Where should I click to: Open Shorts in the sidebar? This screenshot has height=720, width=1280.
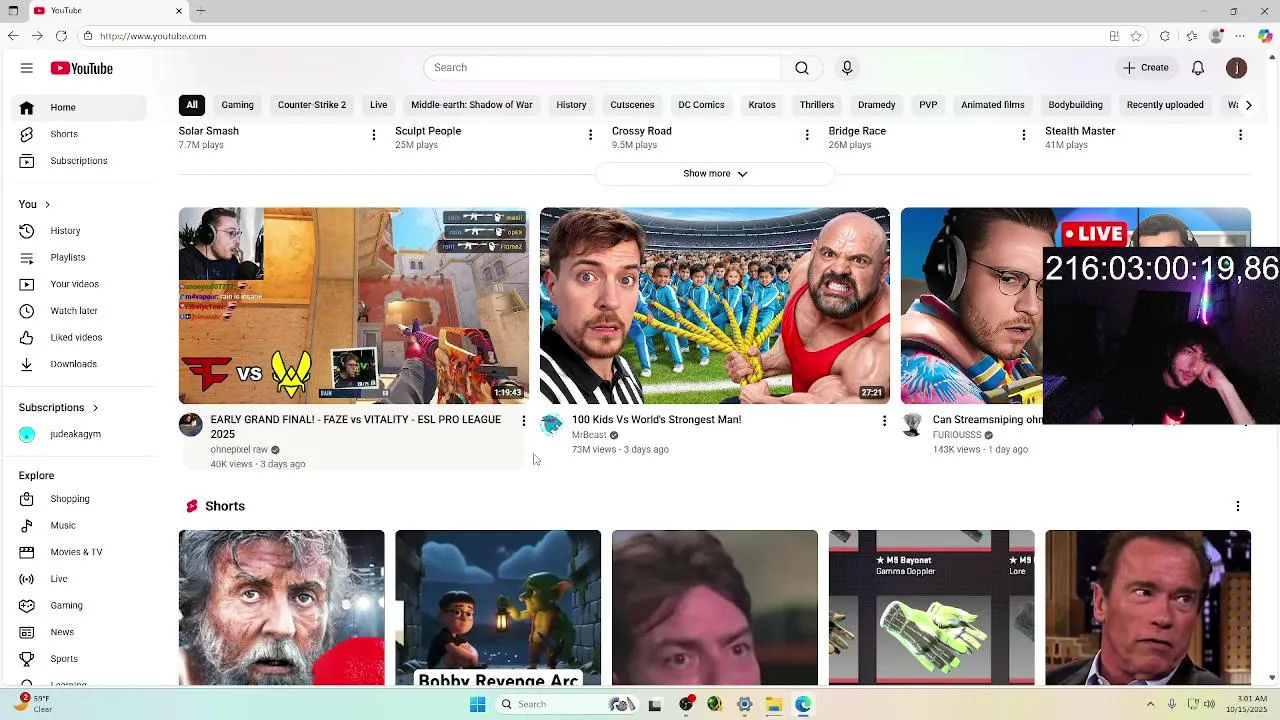coord(80,134)
